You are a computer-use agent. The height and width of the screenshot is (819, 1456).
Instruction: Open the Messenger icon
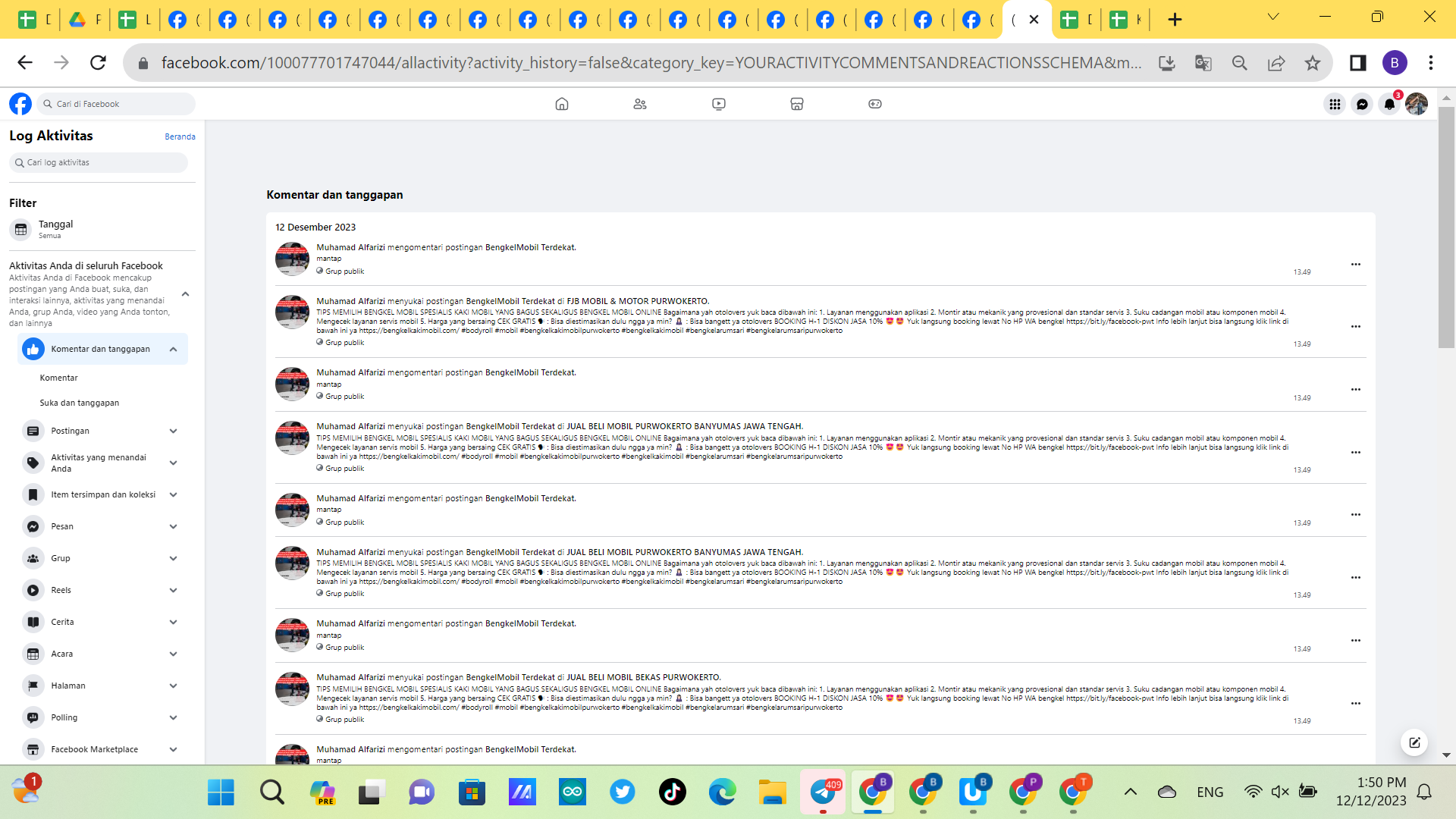pyautogui.click(x=1362, y=104)
